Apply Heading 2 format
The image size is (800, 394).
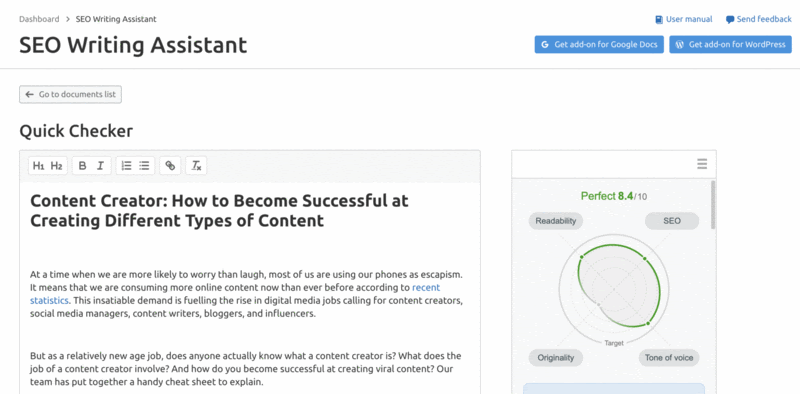pos(56,166)
